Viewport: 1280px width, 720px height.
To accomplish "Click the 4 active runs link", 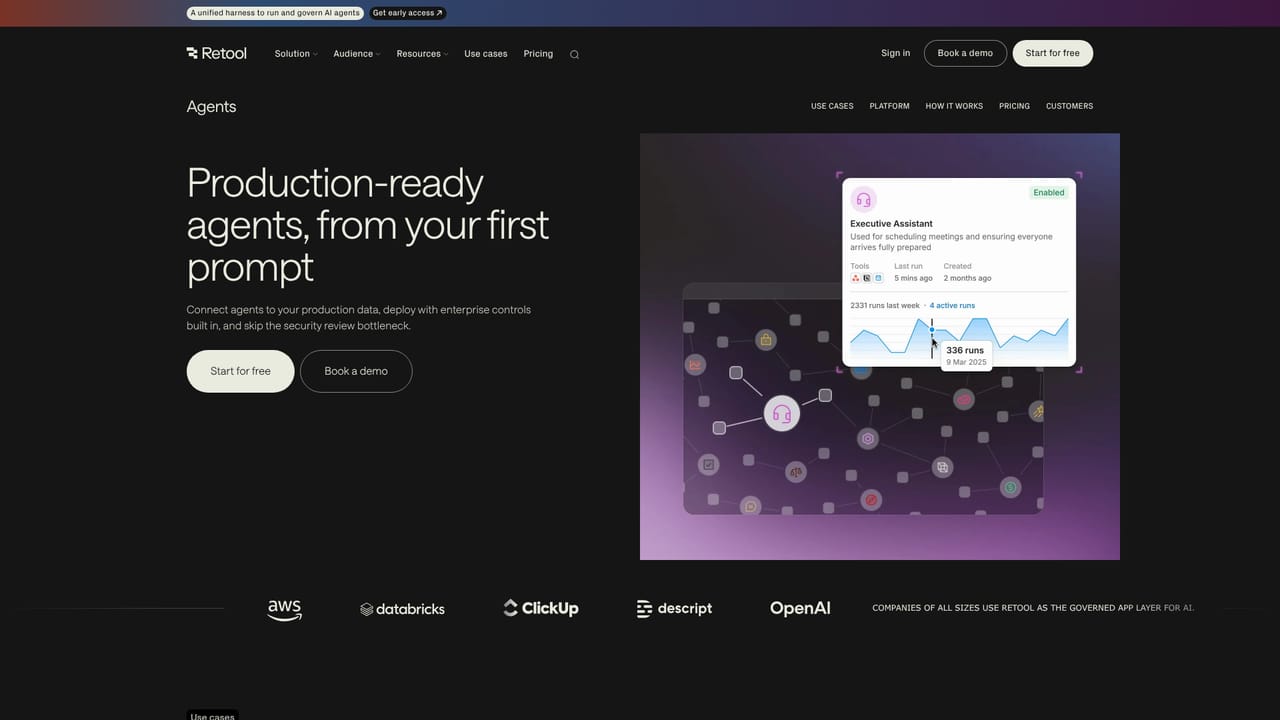I will [952, 305].
